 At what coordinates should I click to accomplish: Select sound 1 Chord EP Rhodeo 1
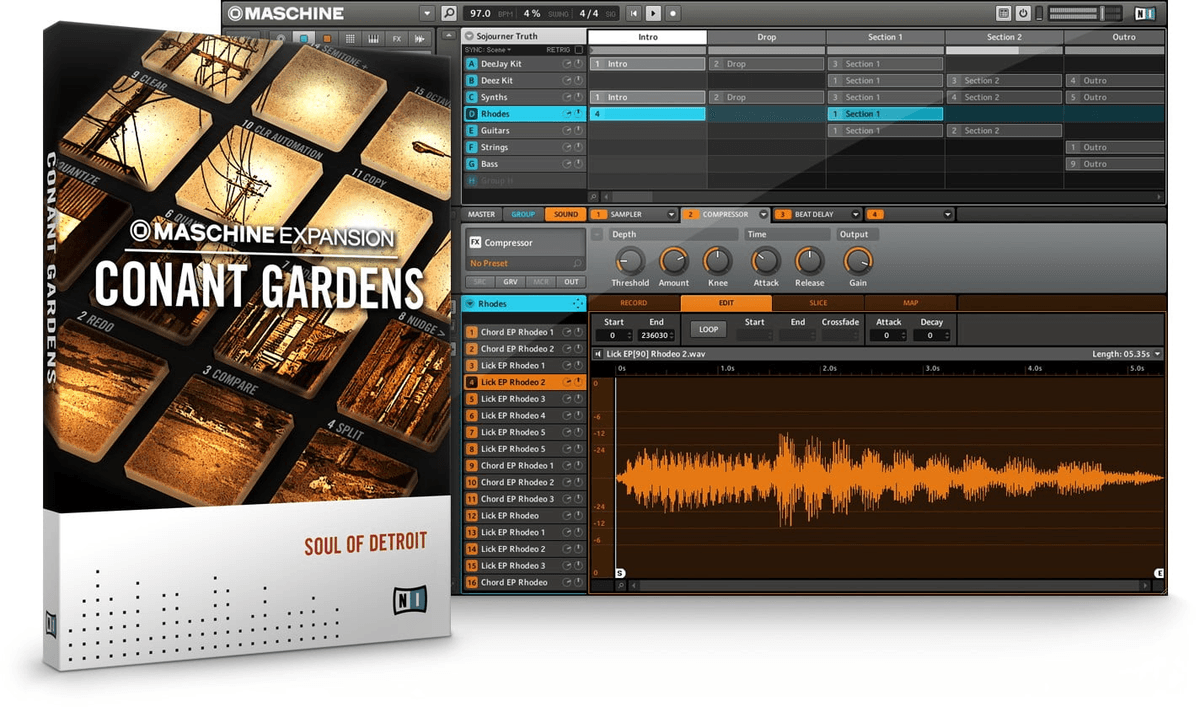pos(525,332)
